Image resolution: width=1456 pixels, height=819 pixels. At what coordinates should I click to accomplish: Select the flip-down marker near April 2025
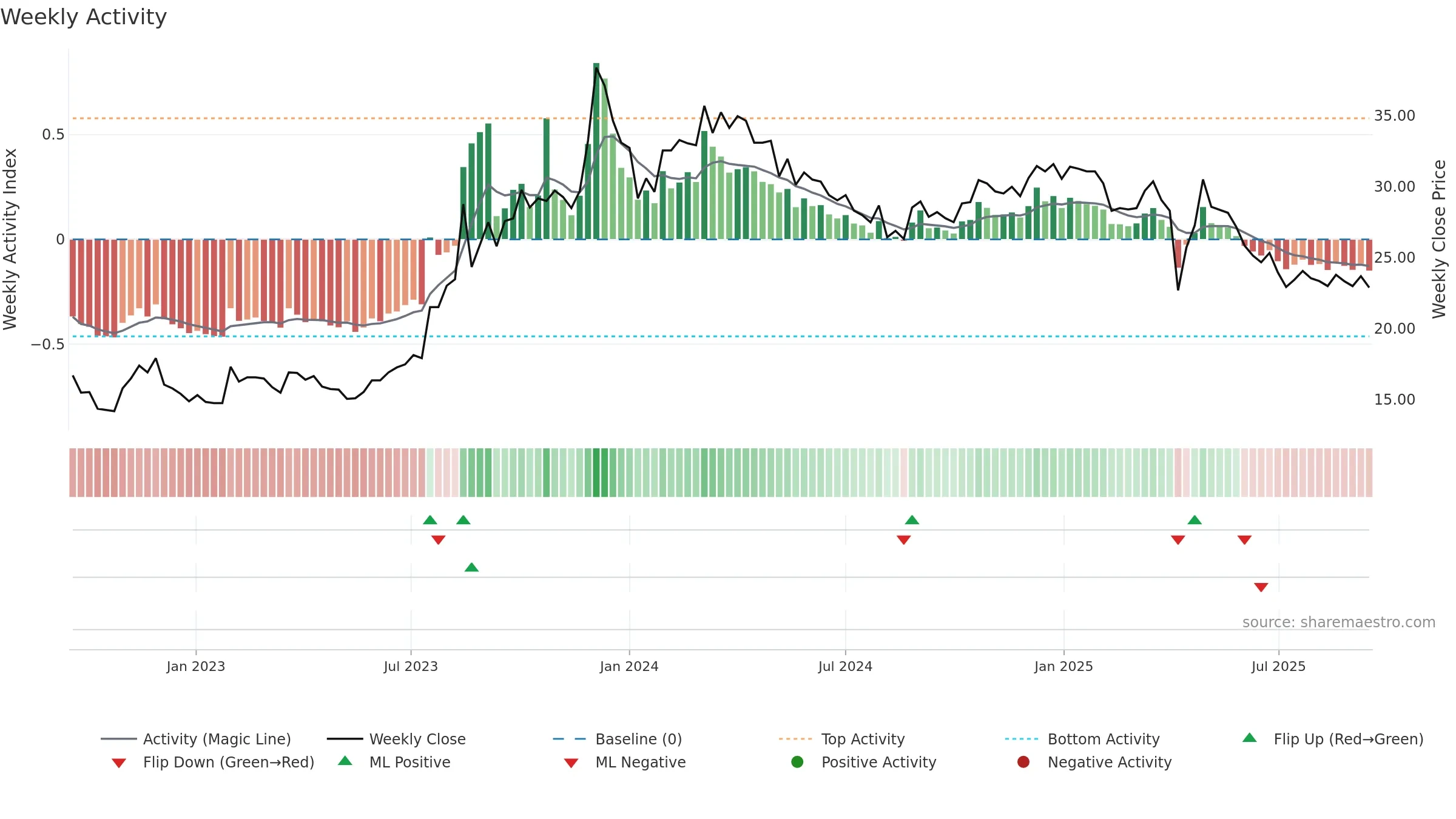(1178, 540)
